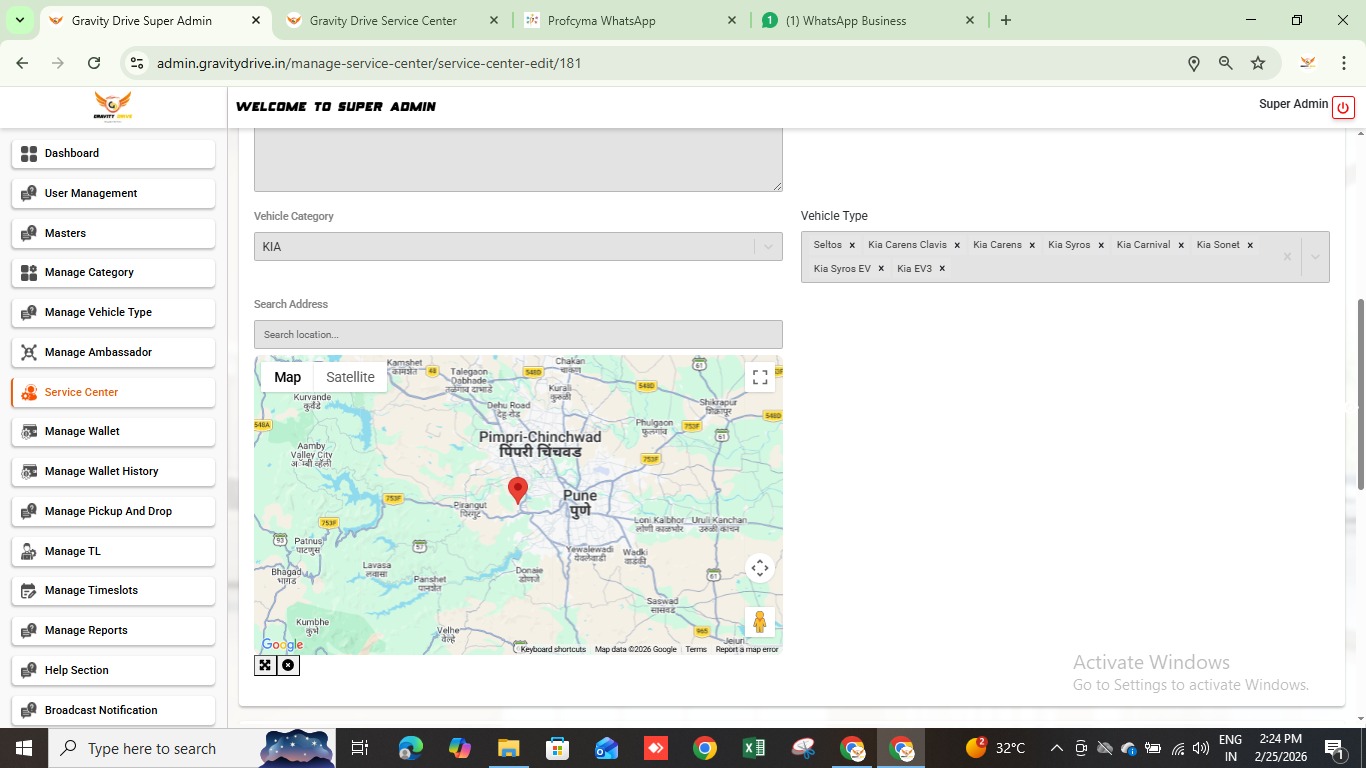
Task: Bookmark this page with the star icon
Action: [1258, 63]
